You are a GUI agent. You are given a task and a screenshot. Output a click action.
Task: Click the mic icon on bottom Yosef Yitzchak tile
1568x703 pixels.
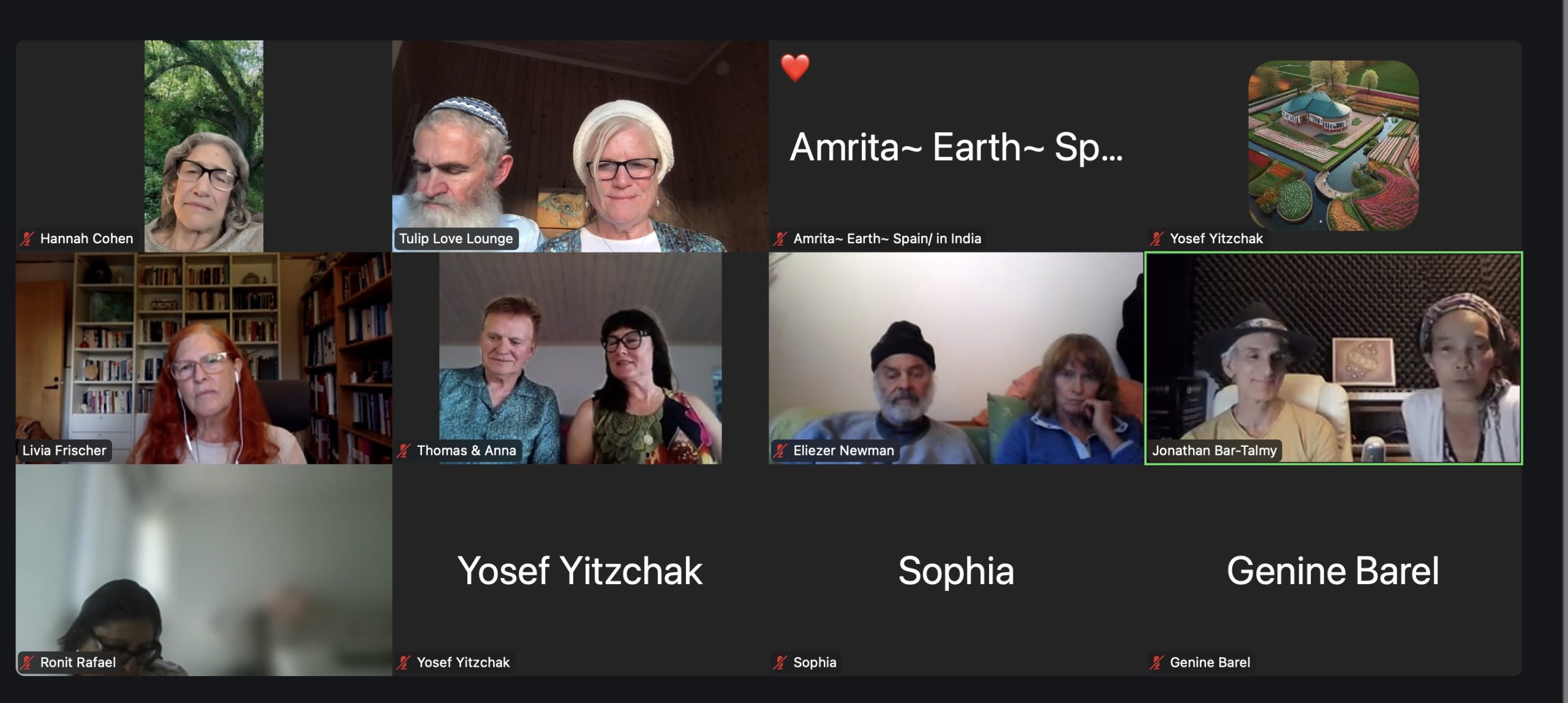coord(404,662)
